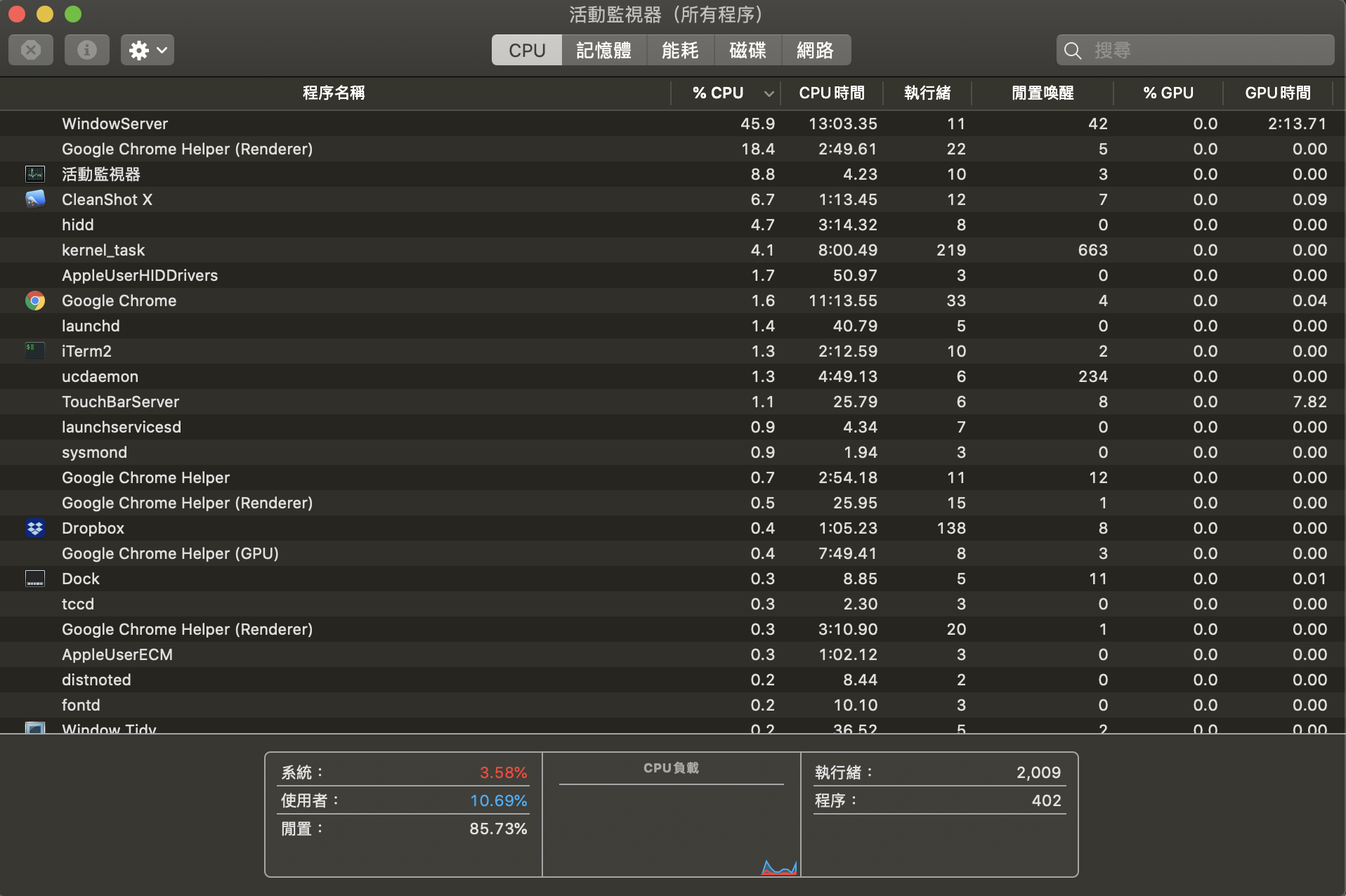Select the CPU tab
Image resolution: width=1346 pixels, height=896 pixels.
point(527,50)
